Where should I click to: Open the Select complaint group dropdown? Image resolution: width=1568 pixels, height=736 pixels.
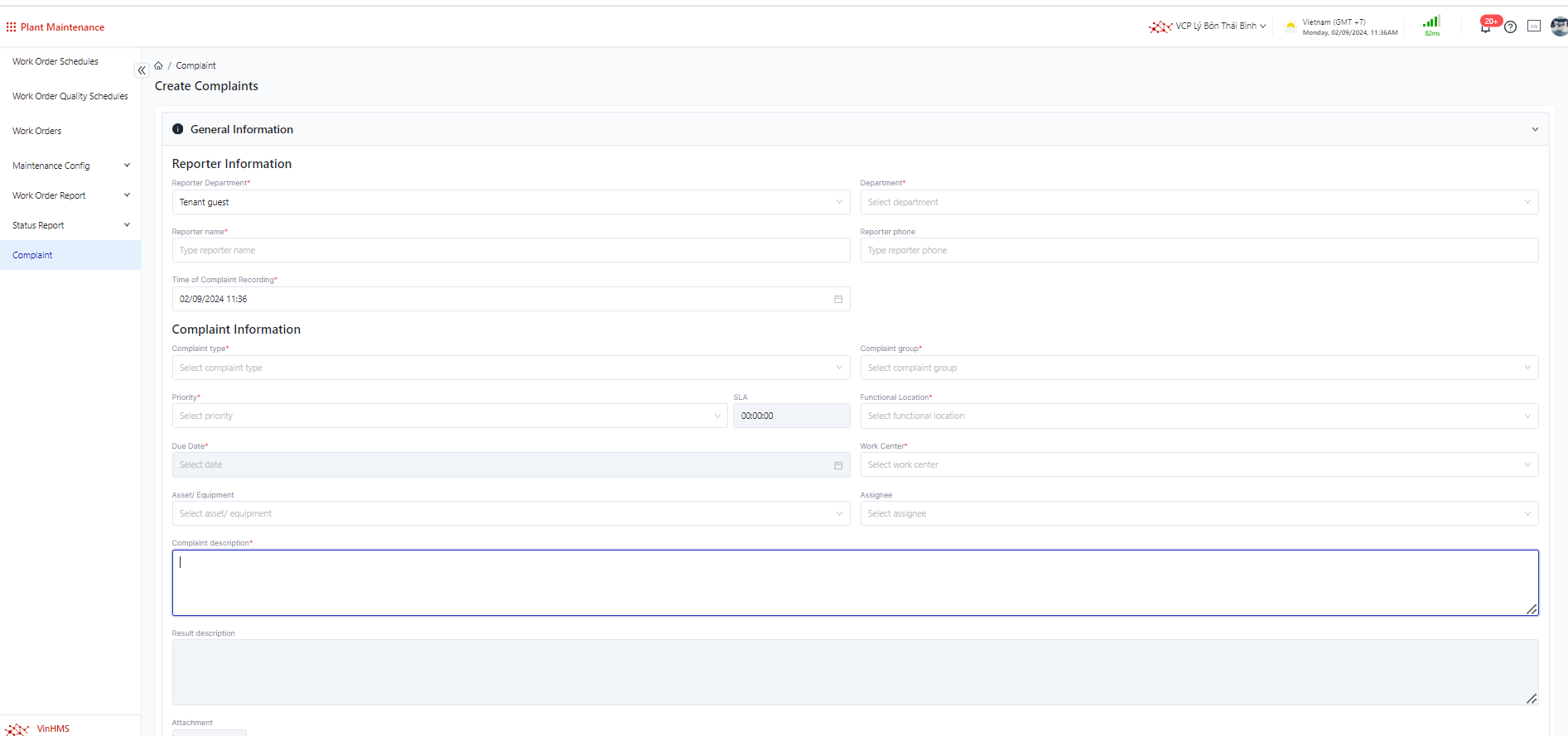pyautogui.click(x=1199, y=368)
